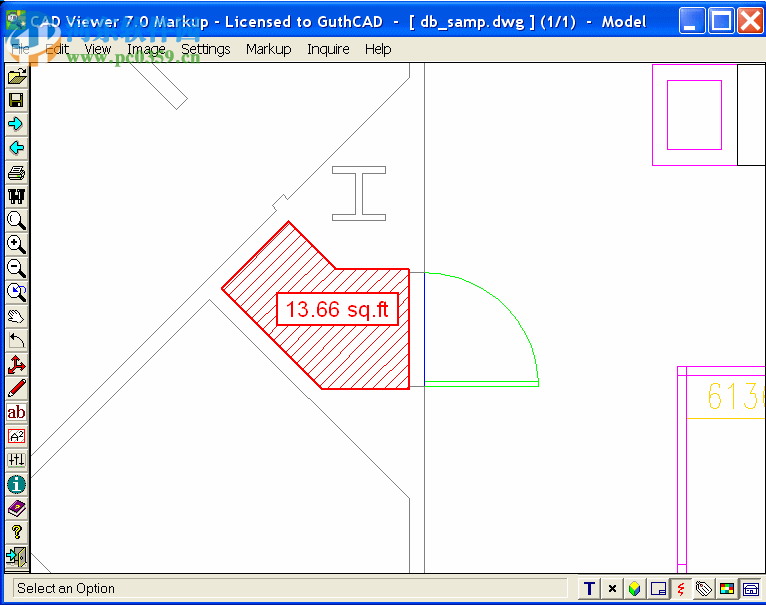Select the Pan hand tool

[17, 316]
